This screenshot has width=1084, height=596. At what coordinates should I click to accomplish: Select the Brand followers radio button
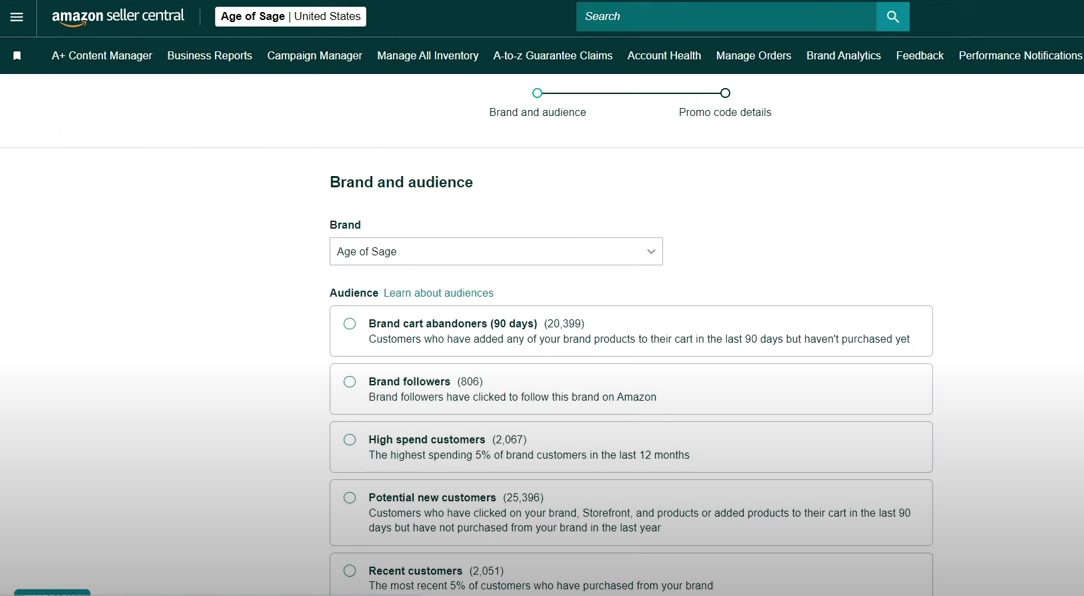(350, 382)
